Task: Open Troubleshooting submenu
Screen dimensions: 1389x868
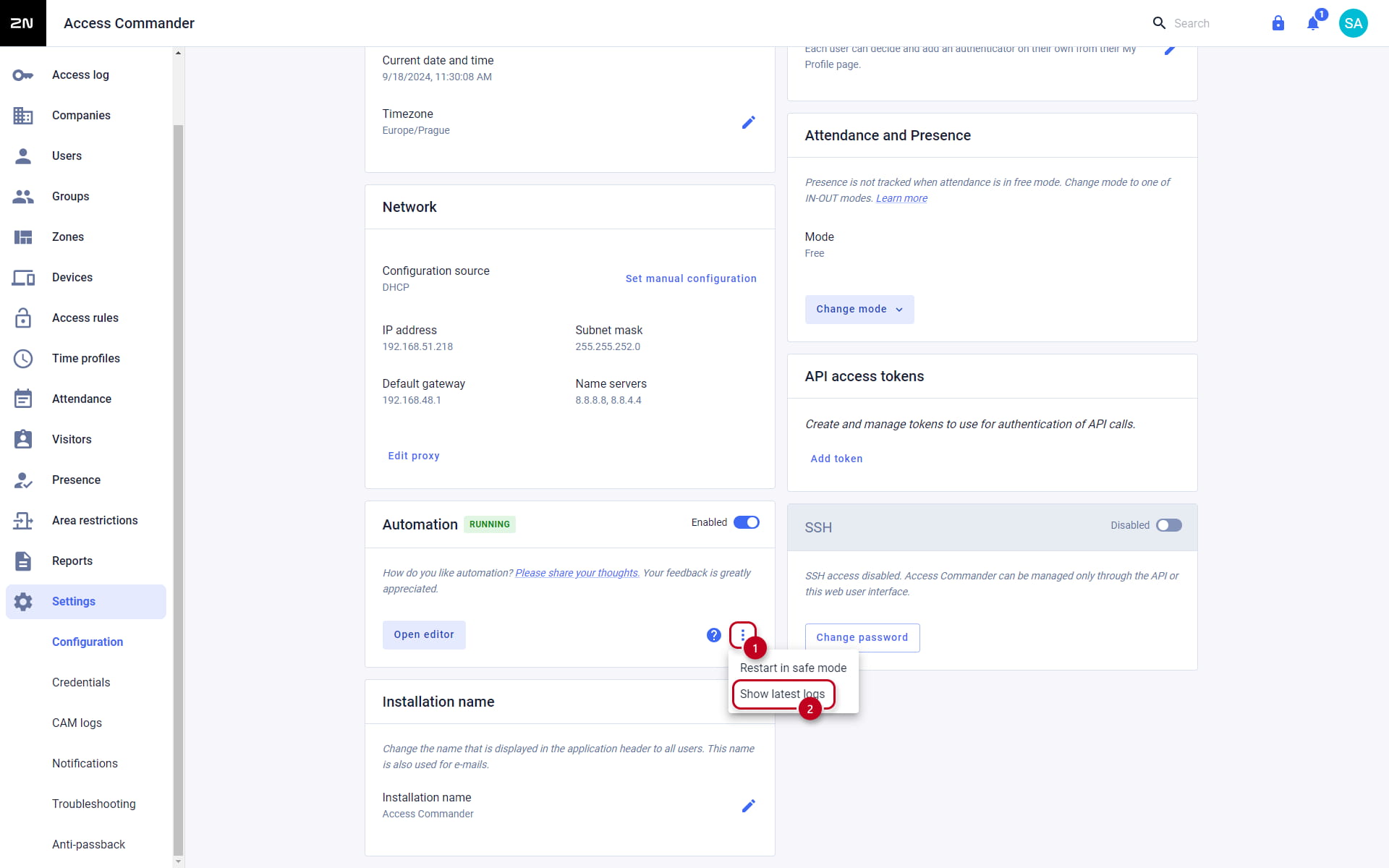Action: click(94, 804)
